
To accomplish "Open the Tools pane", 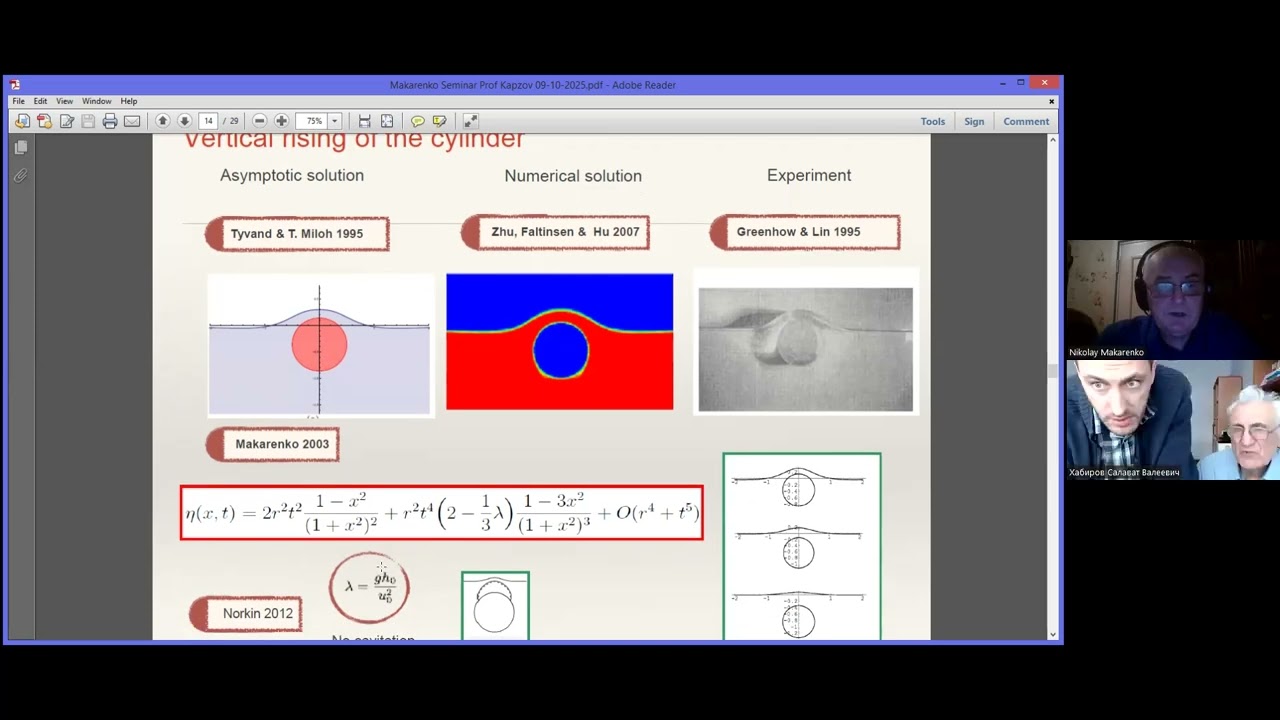I will coord(933,121).
